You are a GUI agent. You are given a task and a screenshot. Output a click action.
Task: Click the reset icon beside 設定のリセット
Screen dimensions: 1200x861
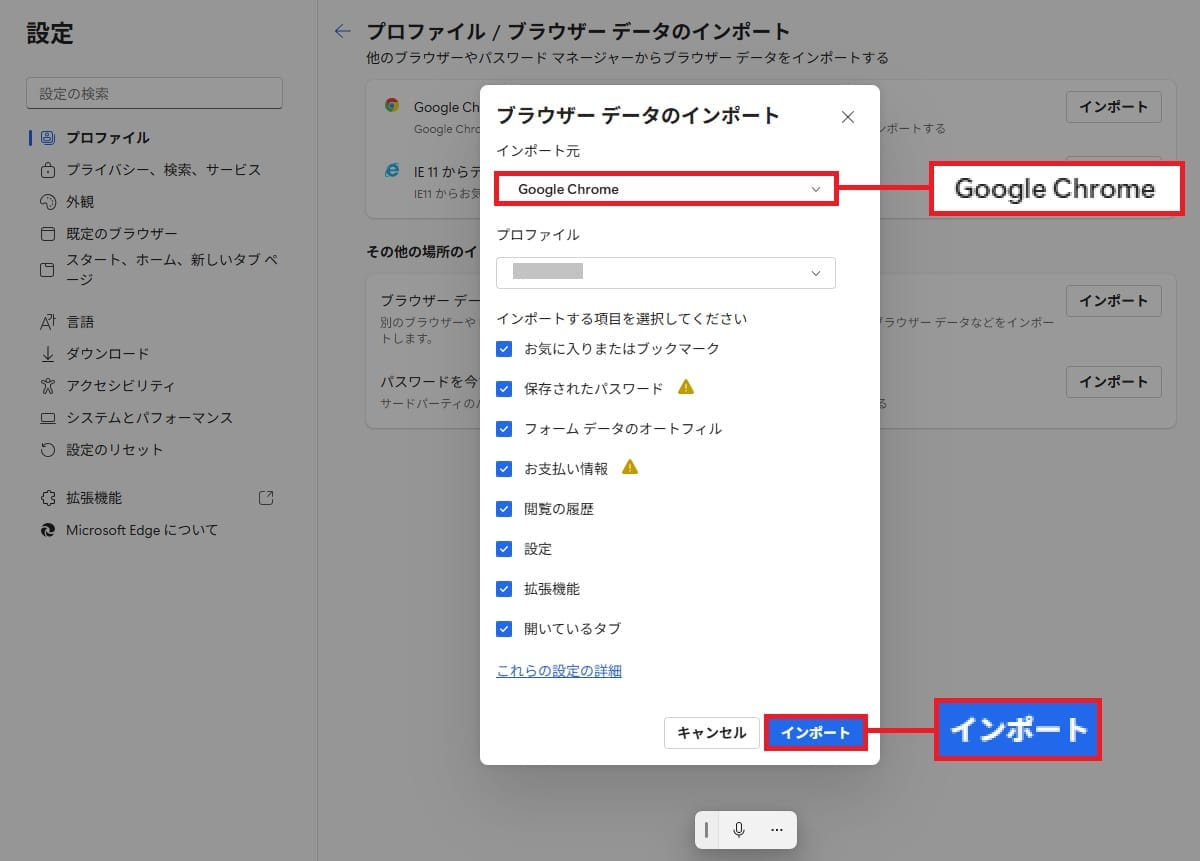[47, 450]
